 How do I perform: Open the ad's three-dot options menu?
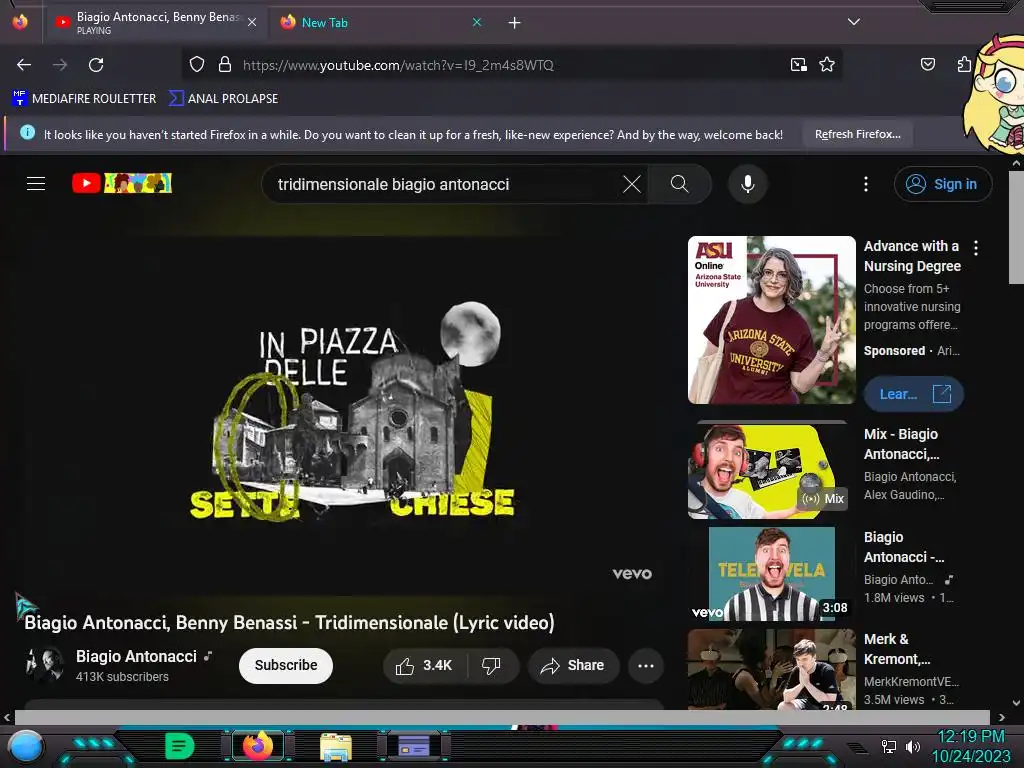click(976, 248)
